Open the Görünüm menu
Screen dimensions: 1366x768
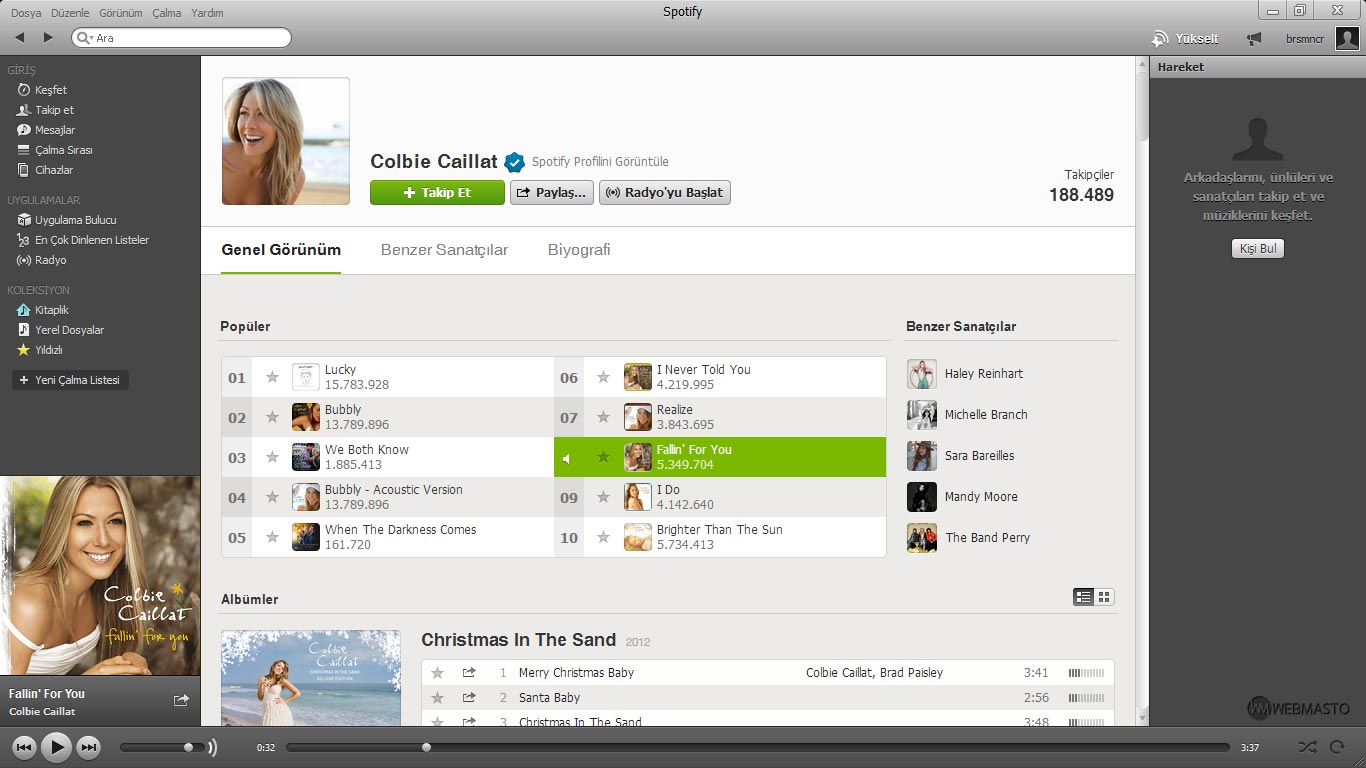(121, 13)
